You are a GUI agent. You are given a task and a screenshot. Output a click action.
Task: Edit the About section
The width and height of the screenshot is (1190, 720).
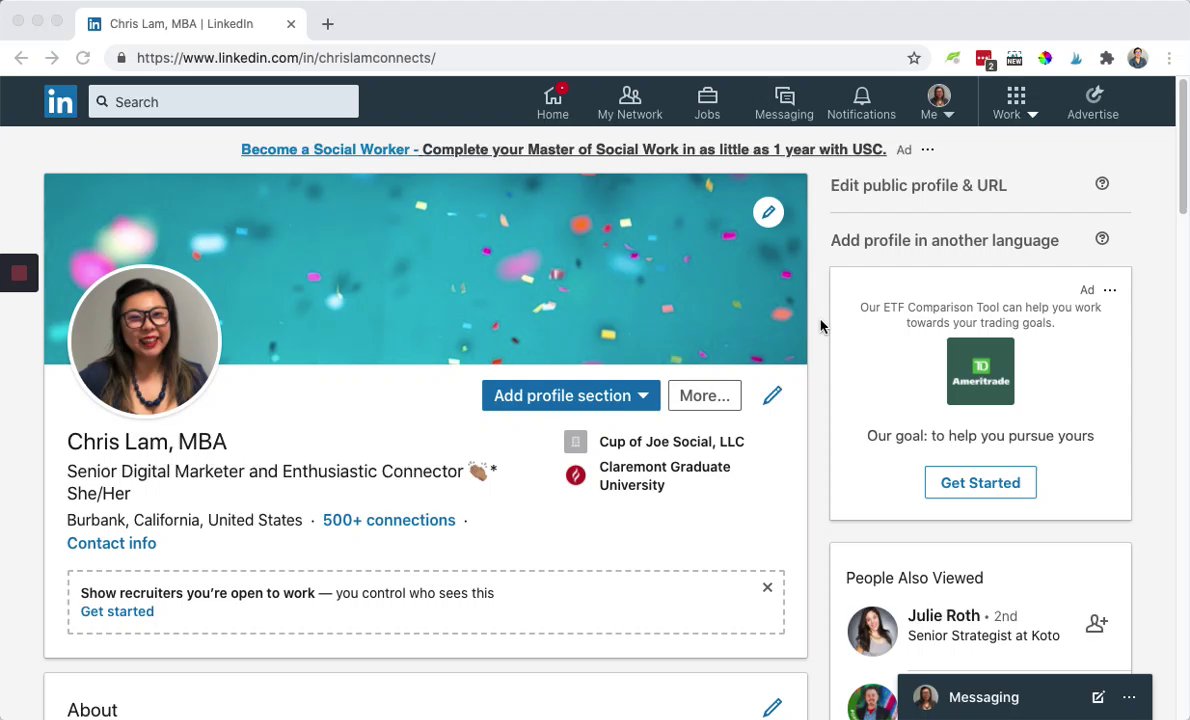pyautogui.click(x=772, y=707)
